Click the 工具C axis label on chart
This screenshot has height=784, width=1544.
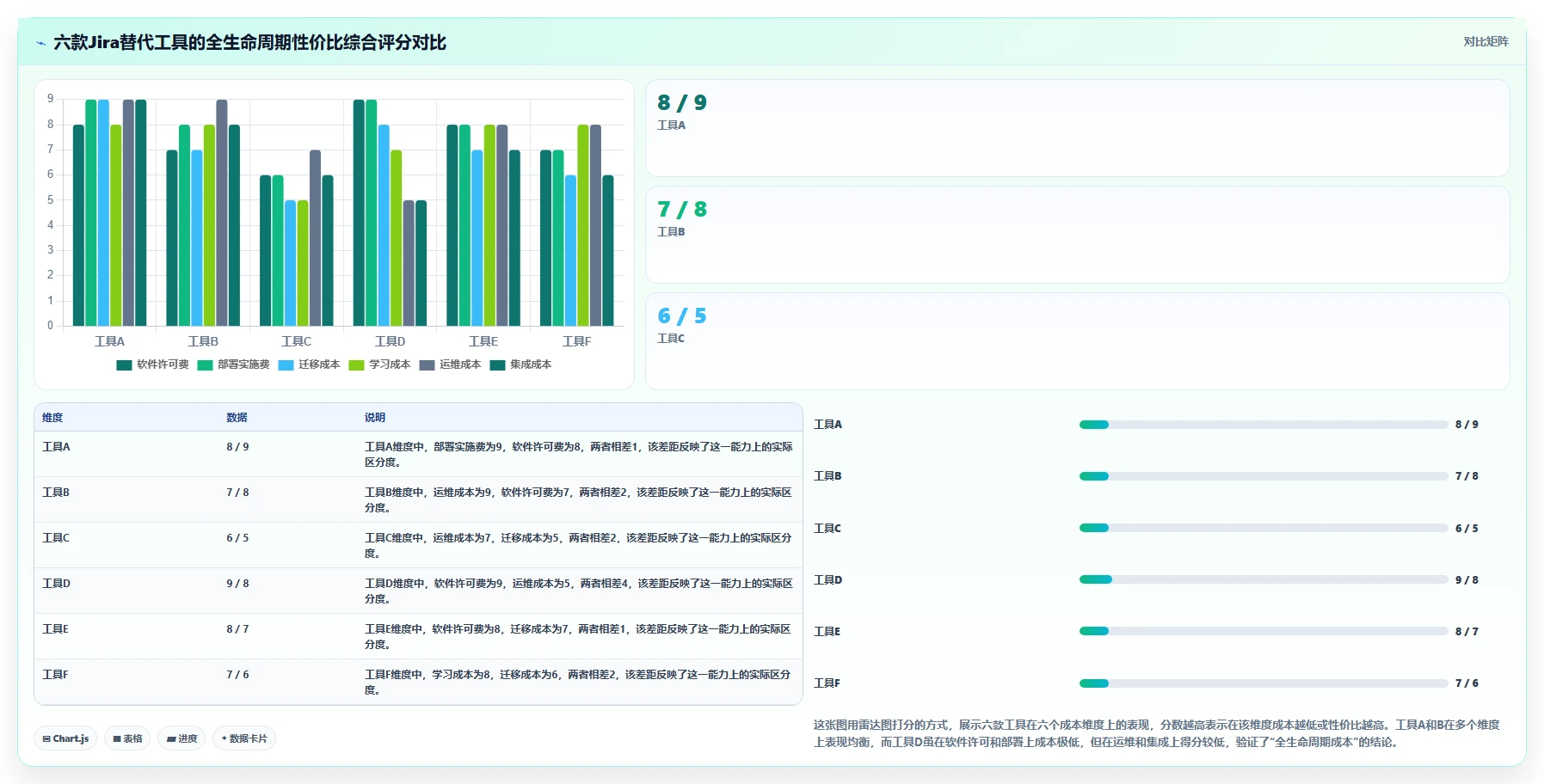pyautogui.click(x=296, y=341)
